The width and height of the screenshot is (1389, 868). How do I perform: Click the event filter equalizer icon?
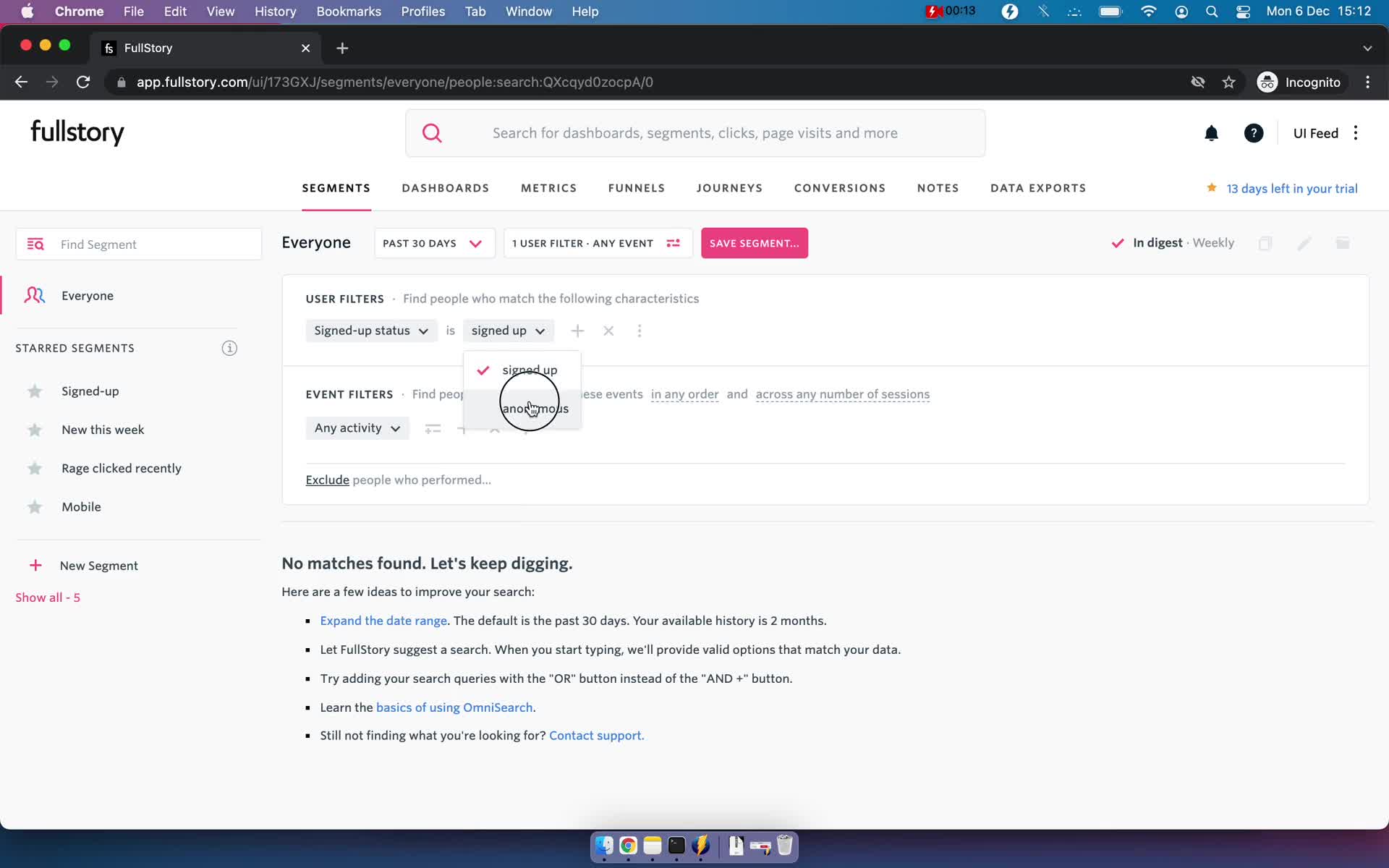pos(432,427)
